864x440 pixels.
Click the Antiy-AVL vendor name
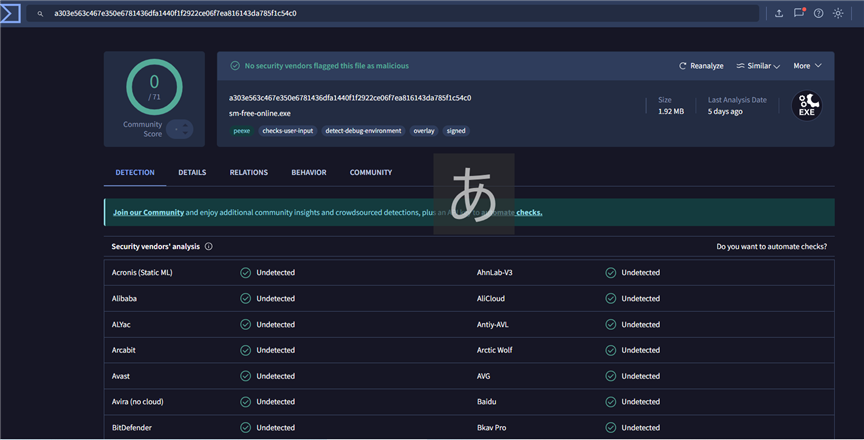[492, 324]
